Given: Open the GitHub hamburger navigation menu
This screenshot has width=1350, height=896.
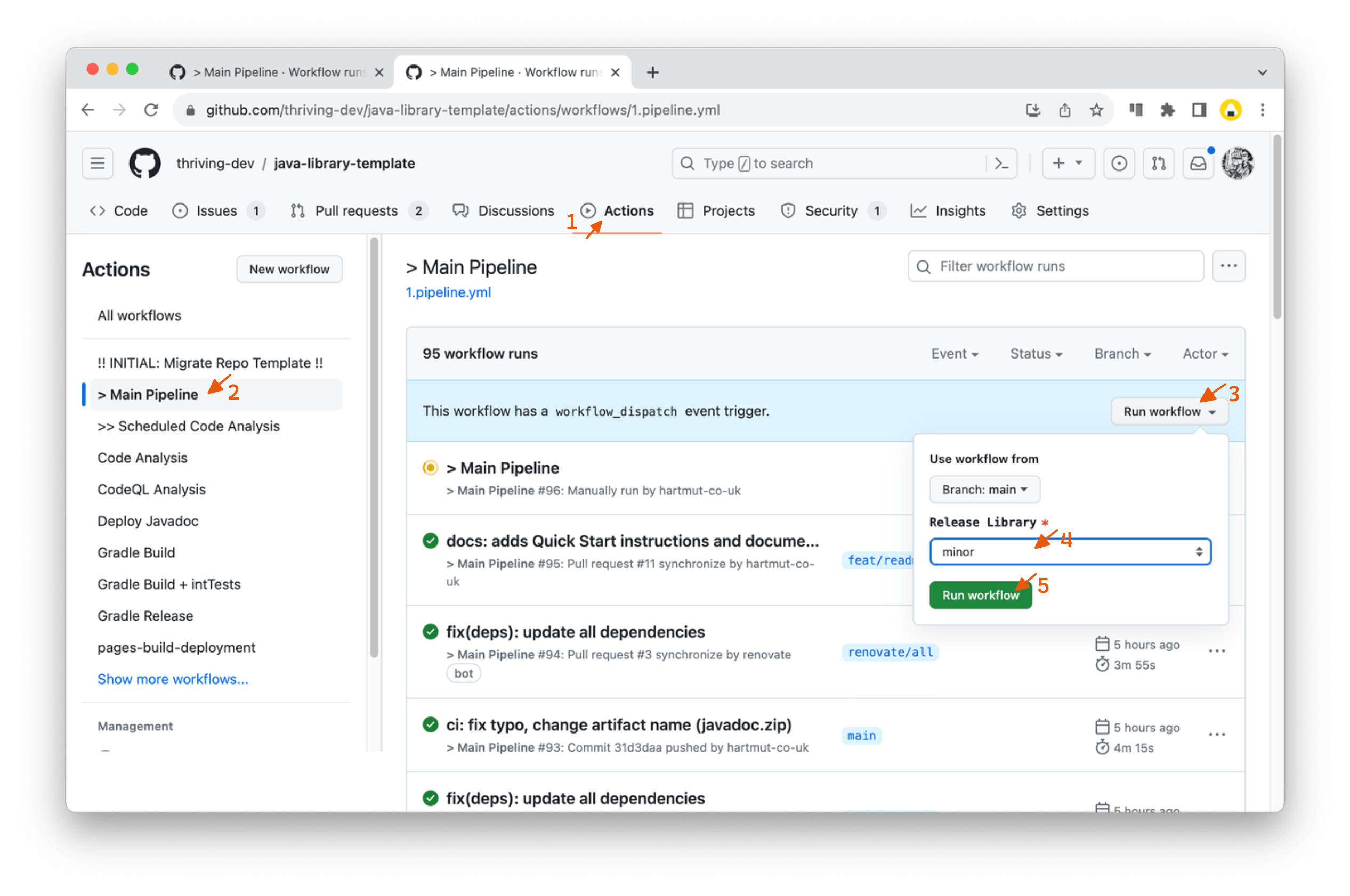Looking at the screenshot, I should coord(98,164).
